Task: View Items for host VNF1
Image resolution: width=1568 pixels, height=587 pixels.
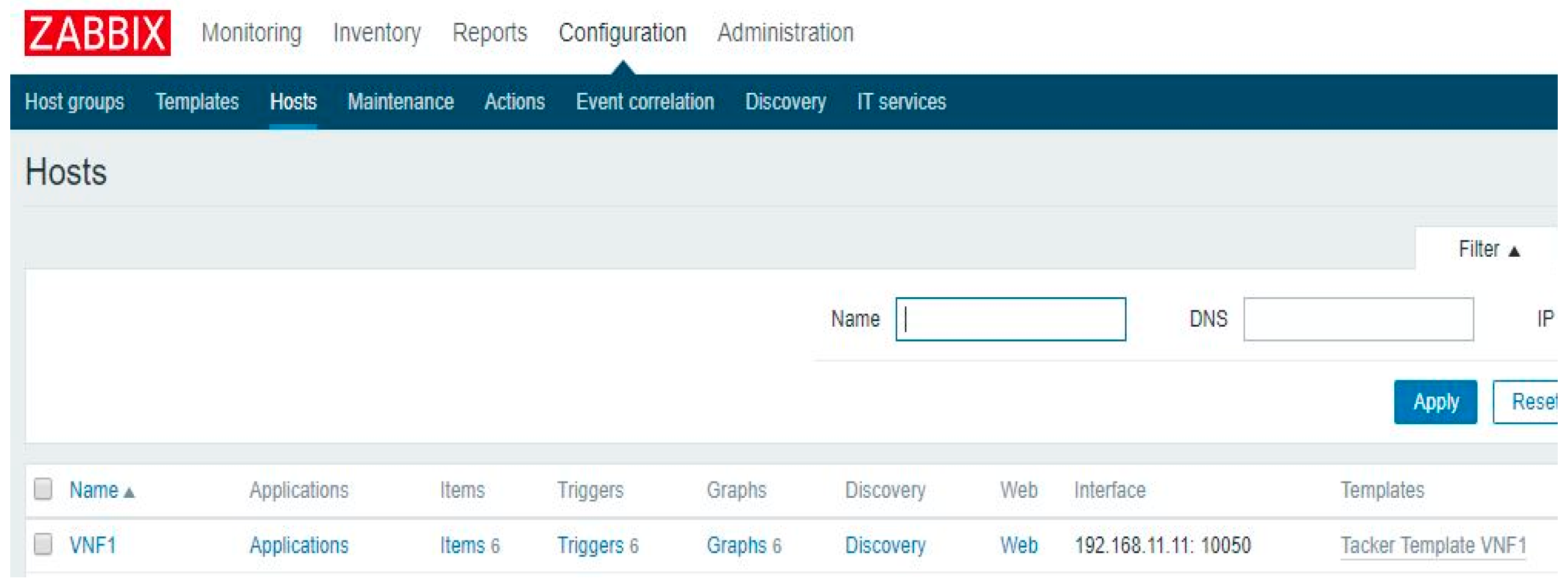Action: [x=462, y=545]
